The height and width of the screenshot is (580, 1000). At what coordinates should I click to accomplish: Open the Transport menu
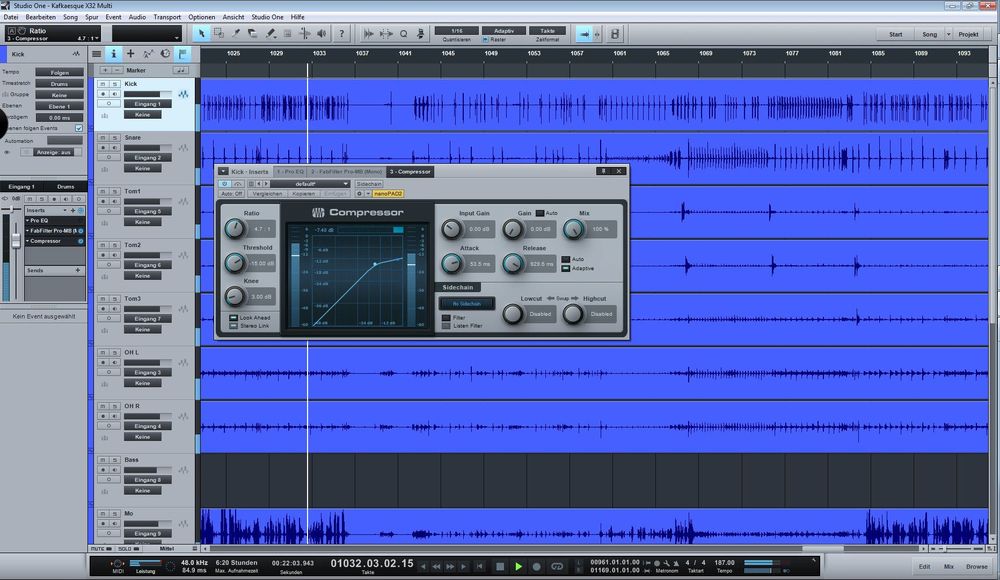pyautogui.click(x=167, y=17)
